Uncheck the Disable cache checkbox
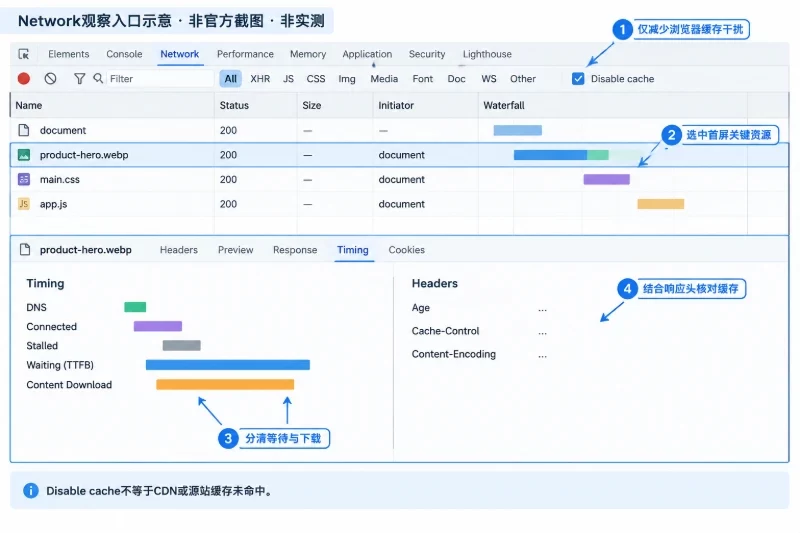The height and width of the screenshot is (533, 800). point(578,79)
